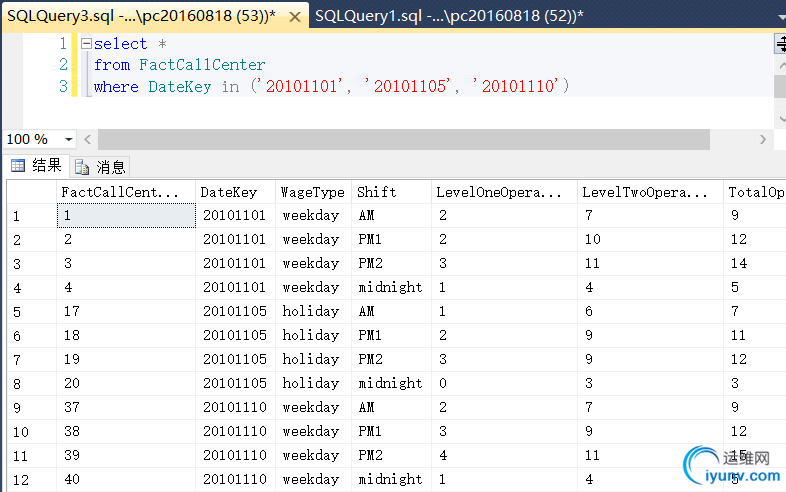The width and height of the screenshot is (786, 492).
Task: Click the '20101105' literal in query
Action: click(x=408, y=86)
